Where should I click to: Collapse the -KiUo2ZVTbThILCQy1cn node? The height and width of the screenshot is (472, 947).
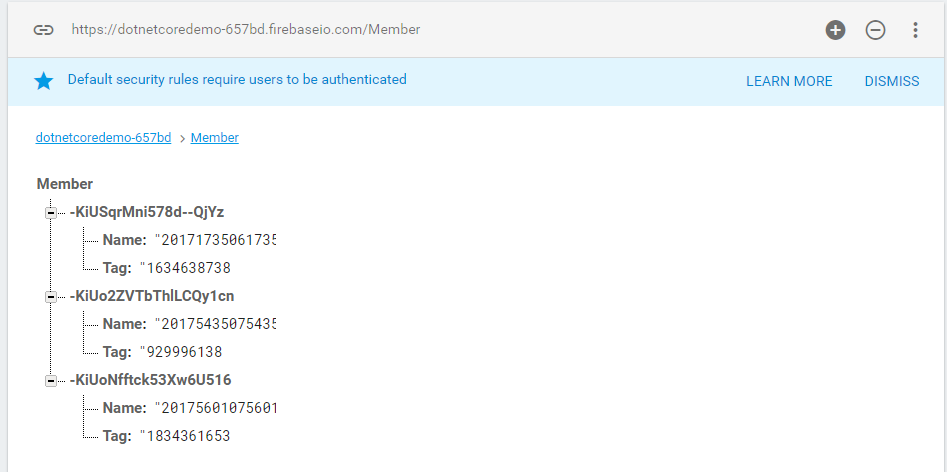50,296
